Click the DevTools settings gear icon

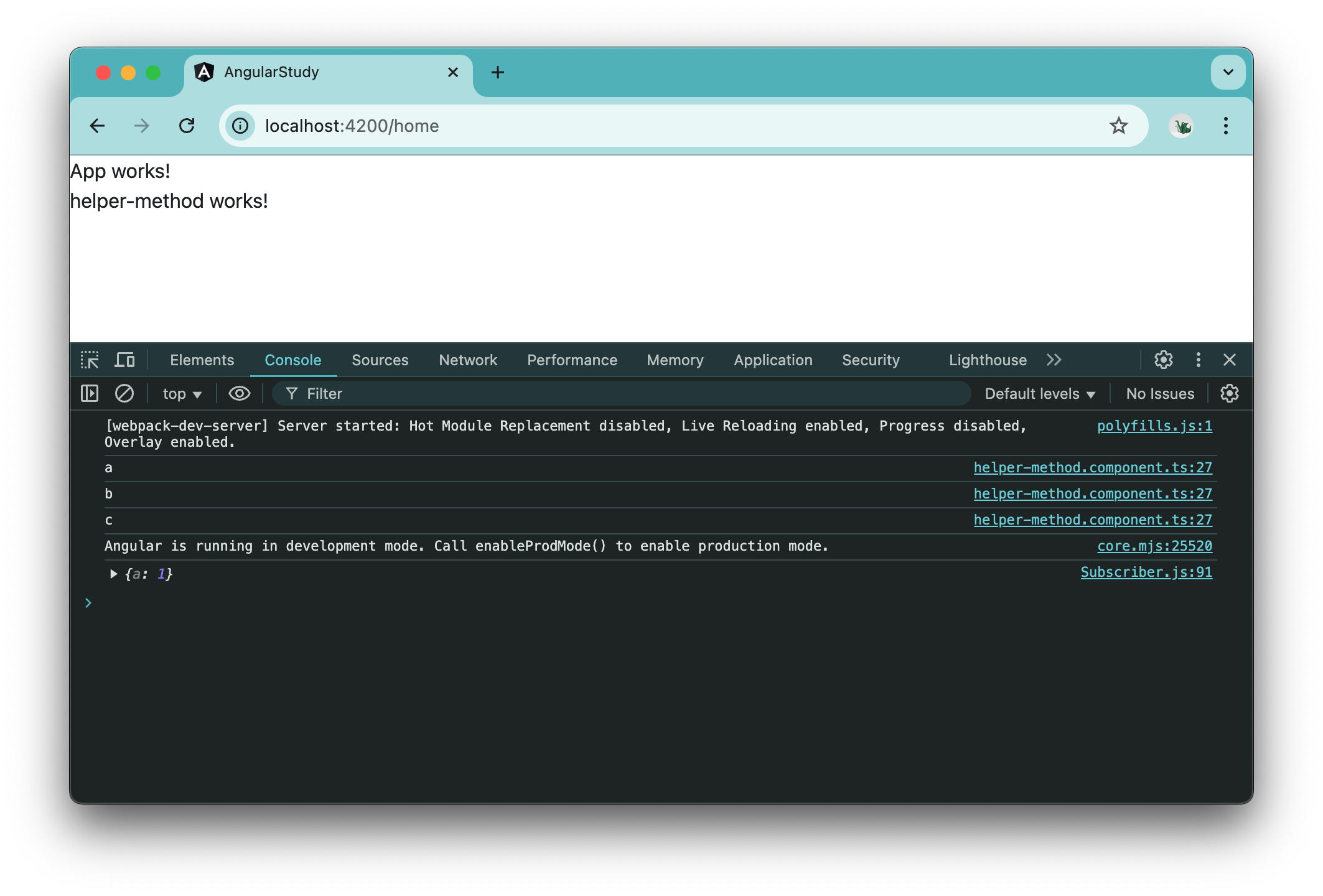pyautogui.click(x=1163, y=359)
